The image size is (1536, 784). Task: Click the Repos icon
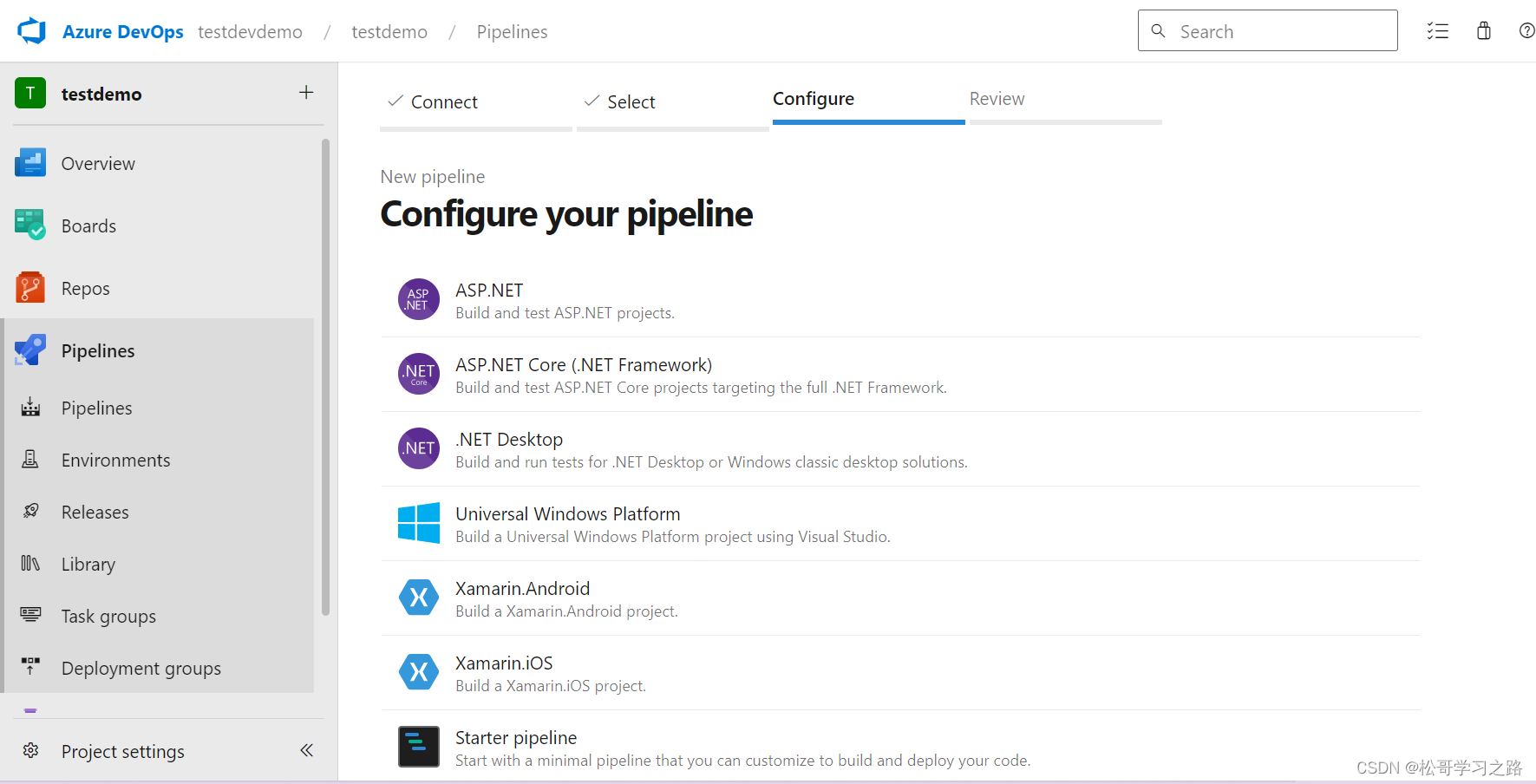(30, 287)
